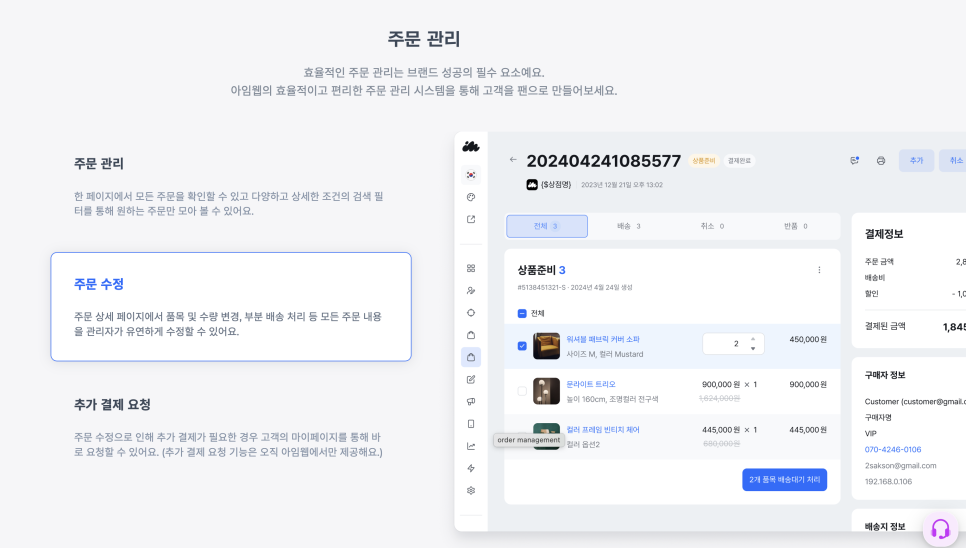The image size is (966, 548).
Task: Click the 결제정보 panel heading
Action: click(x=883, y=234)
